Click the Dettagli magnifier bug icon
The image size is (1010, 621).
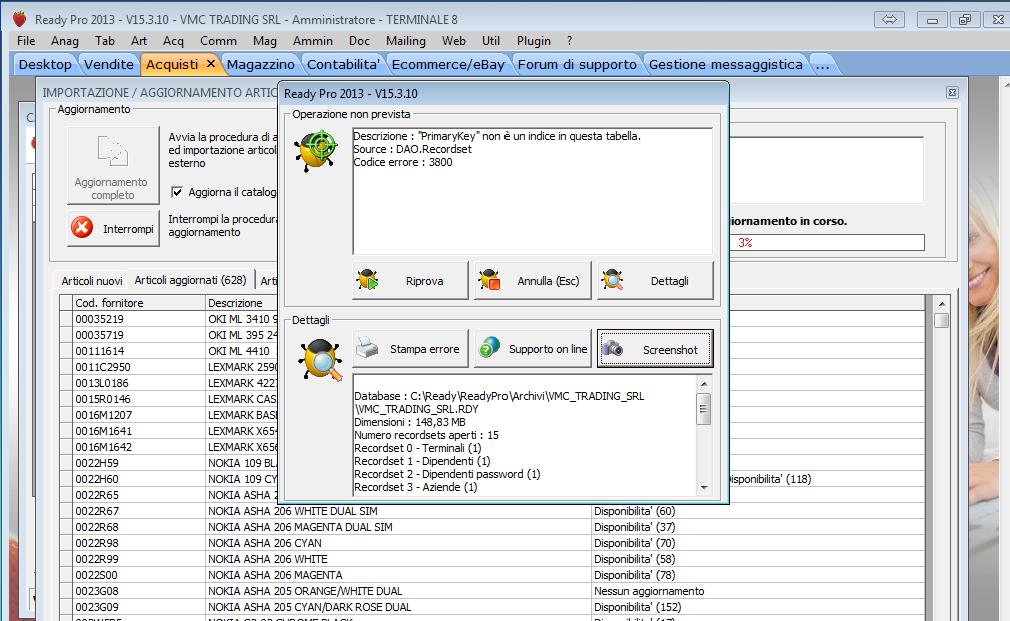612,280
